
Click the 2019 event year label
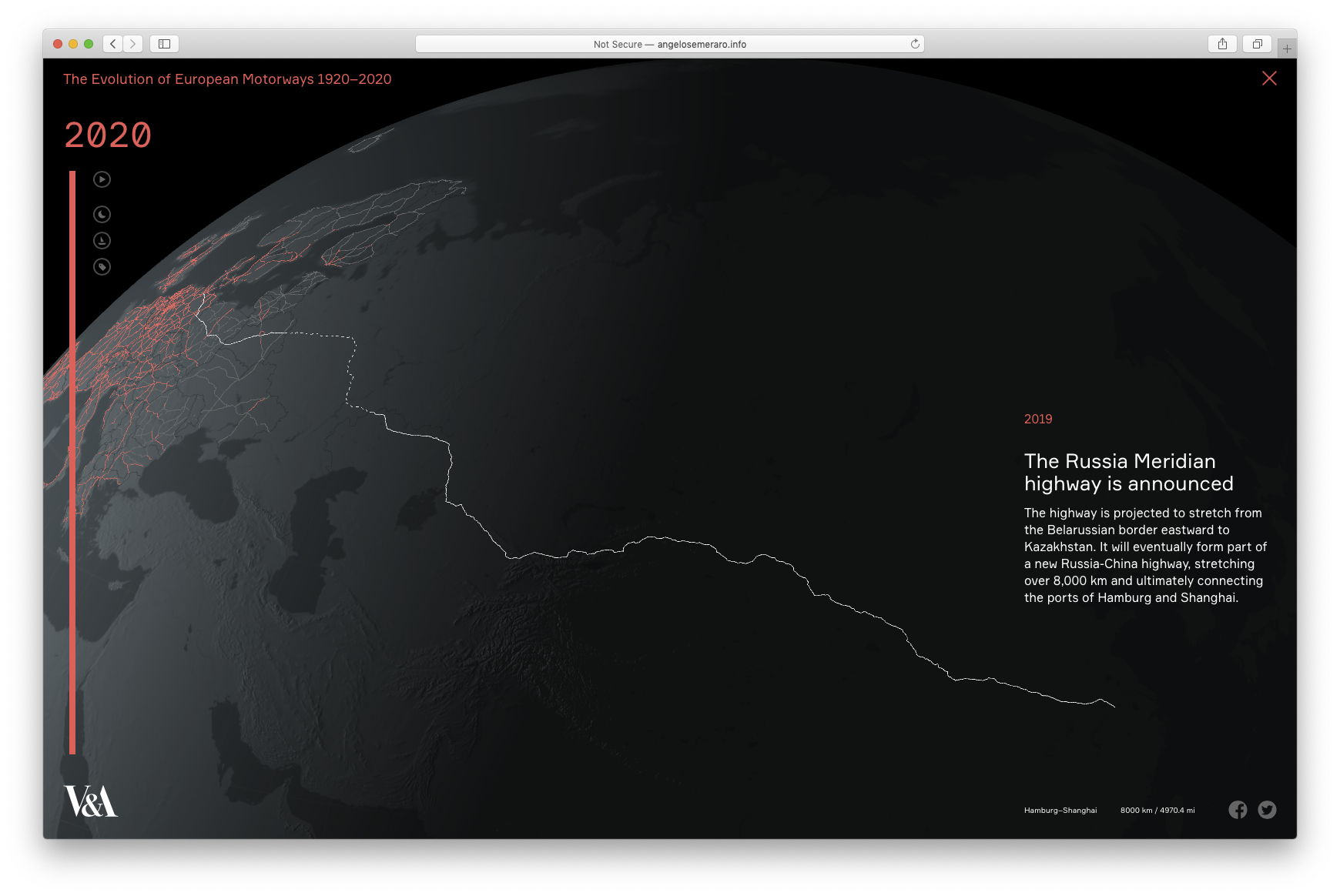pos(1038,419)
